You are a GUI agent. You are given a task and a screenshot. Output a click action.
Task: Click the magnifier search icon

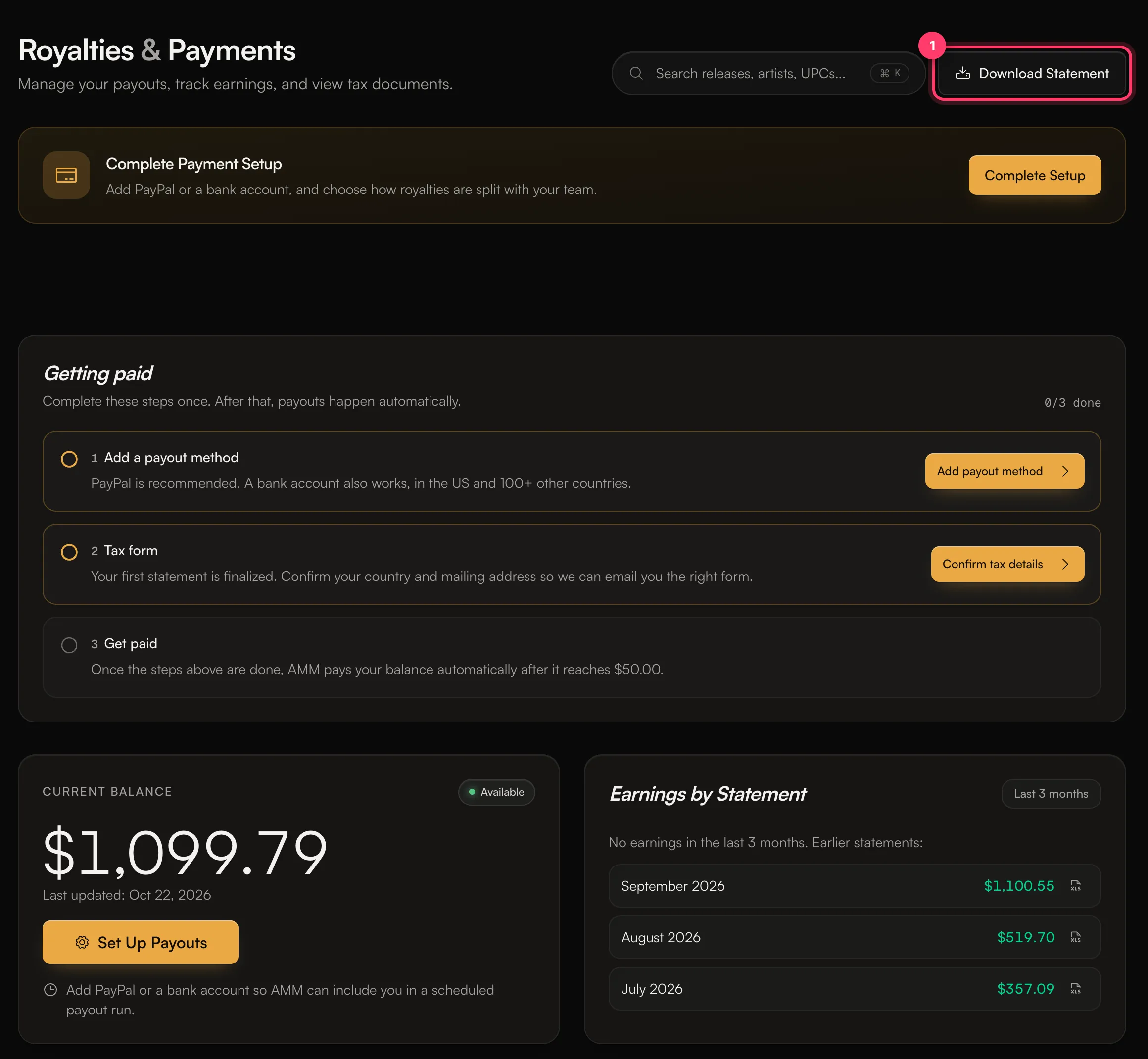click(636, 73)
